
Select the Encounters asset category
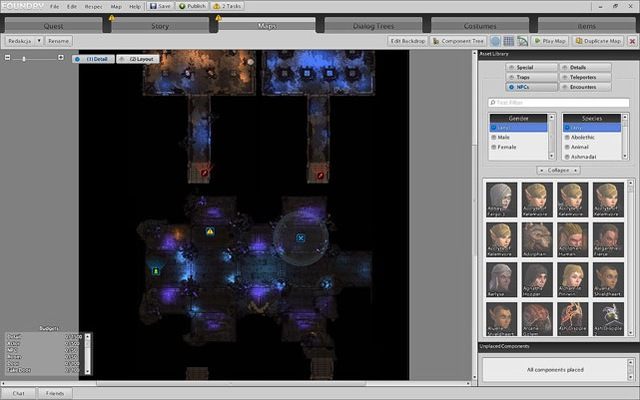click(585, 87)
